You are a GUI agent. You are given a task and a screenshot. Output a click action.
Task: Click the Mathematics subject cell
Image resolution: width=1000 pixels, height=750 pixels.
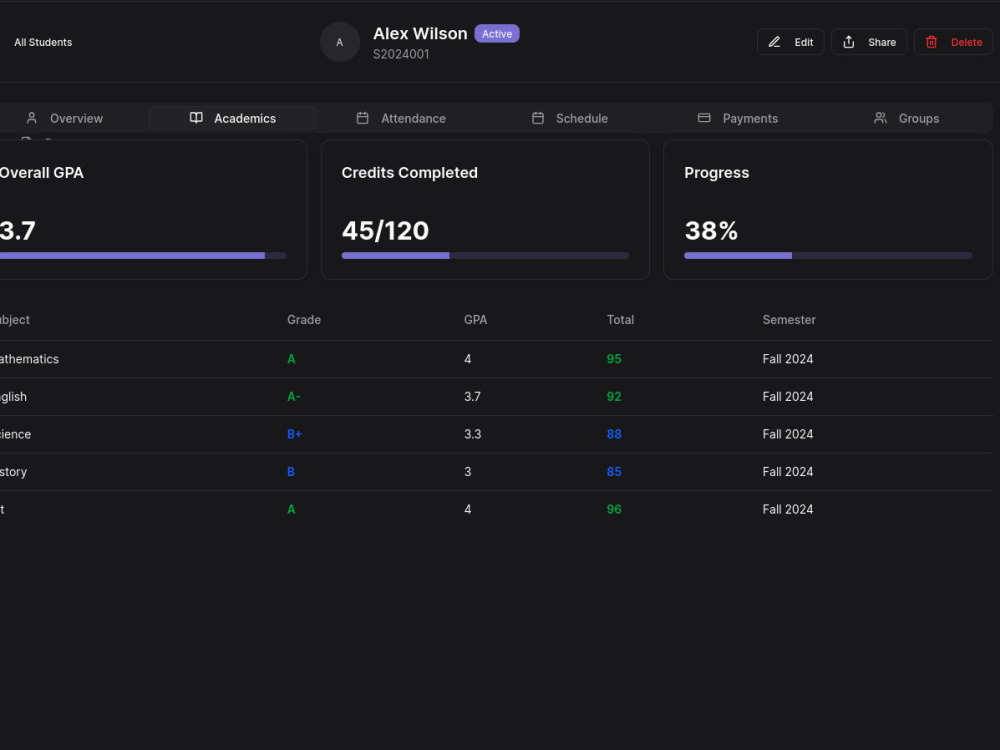click(x=29, y=359)
